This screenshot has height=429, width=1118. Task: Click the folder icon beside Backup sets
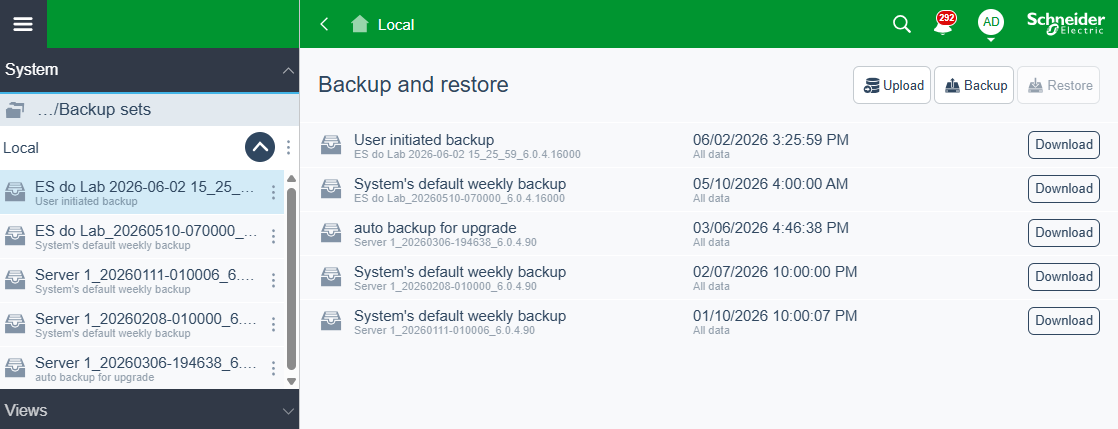(x=15, y=110)
